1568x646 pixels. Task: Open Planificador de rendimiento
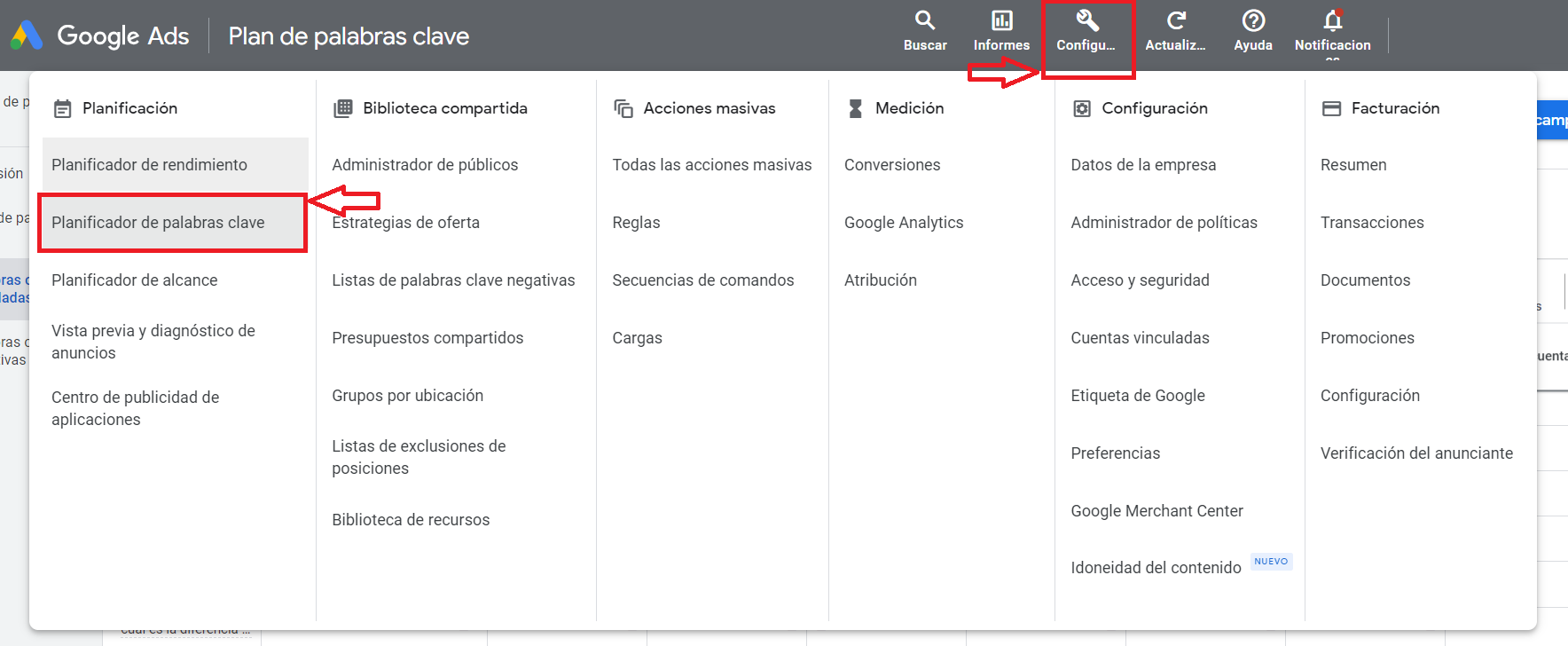coord(176,165)
